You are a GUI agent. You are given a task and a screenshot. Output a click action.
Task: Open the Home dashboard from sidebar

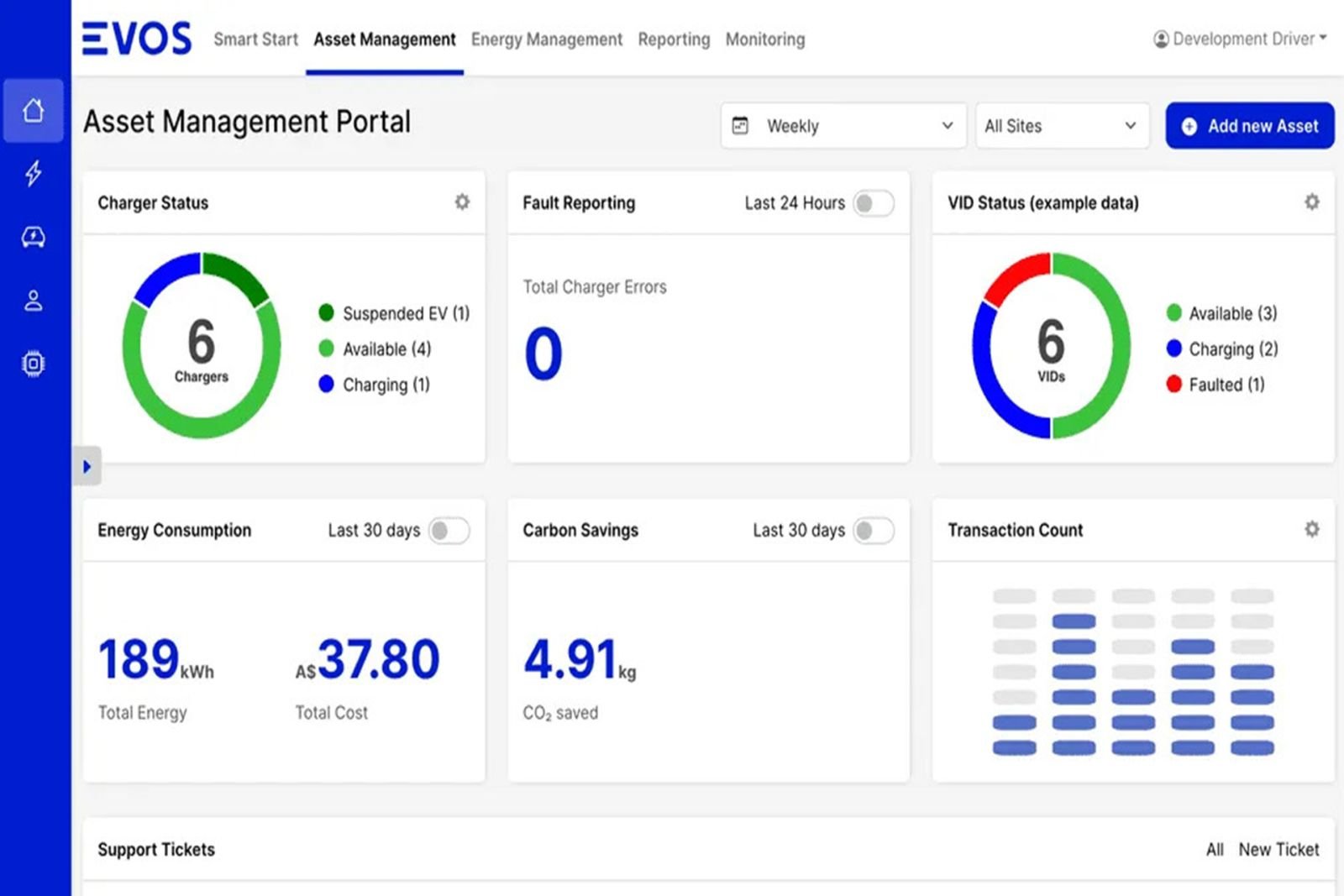34,111
